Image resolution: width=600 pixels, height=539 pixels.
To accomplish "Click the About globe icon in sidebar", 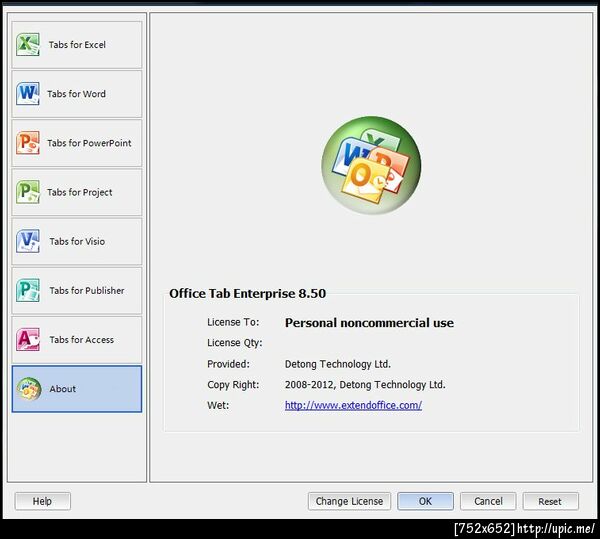I will 29,389.
